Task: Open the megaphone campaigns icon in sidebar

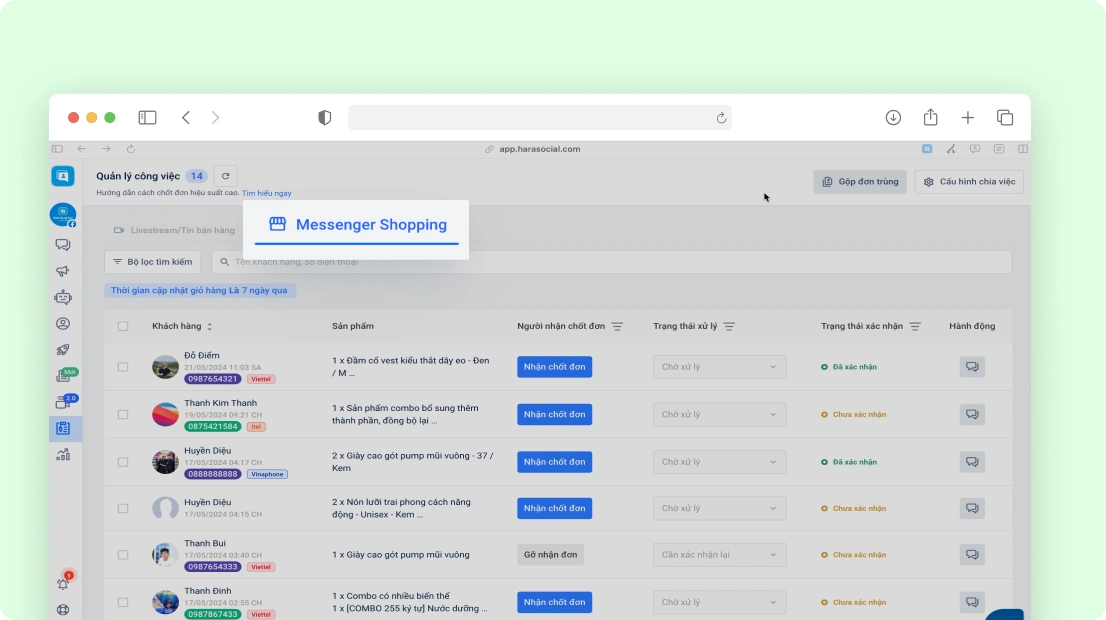Action: click(63, 272)
